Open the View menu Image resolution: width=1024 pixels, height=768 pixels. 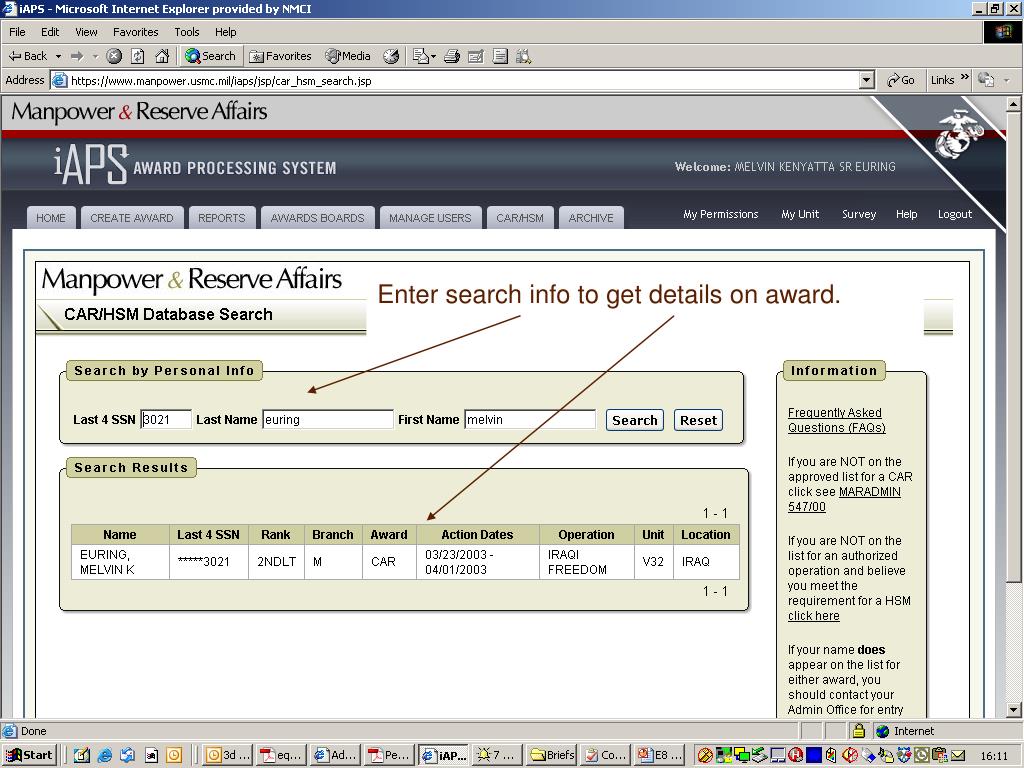coord(86,32)
